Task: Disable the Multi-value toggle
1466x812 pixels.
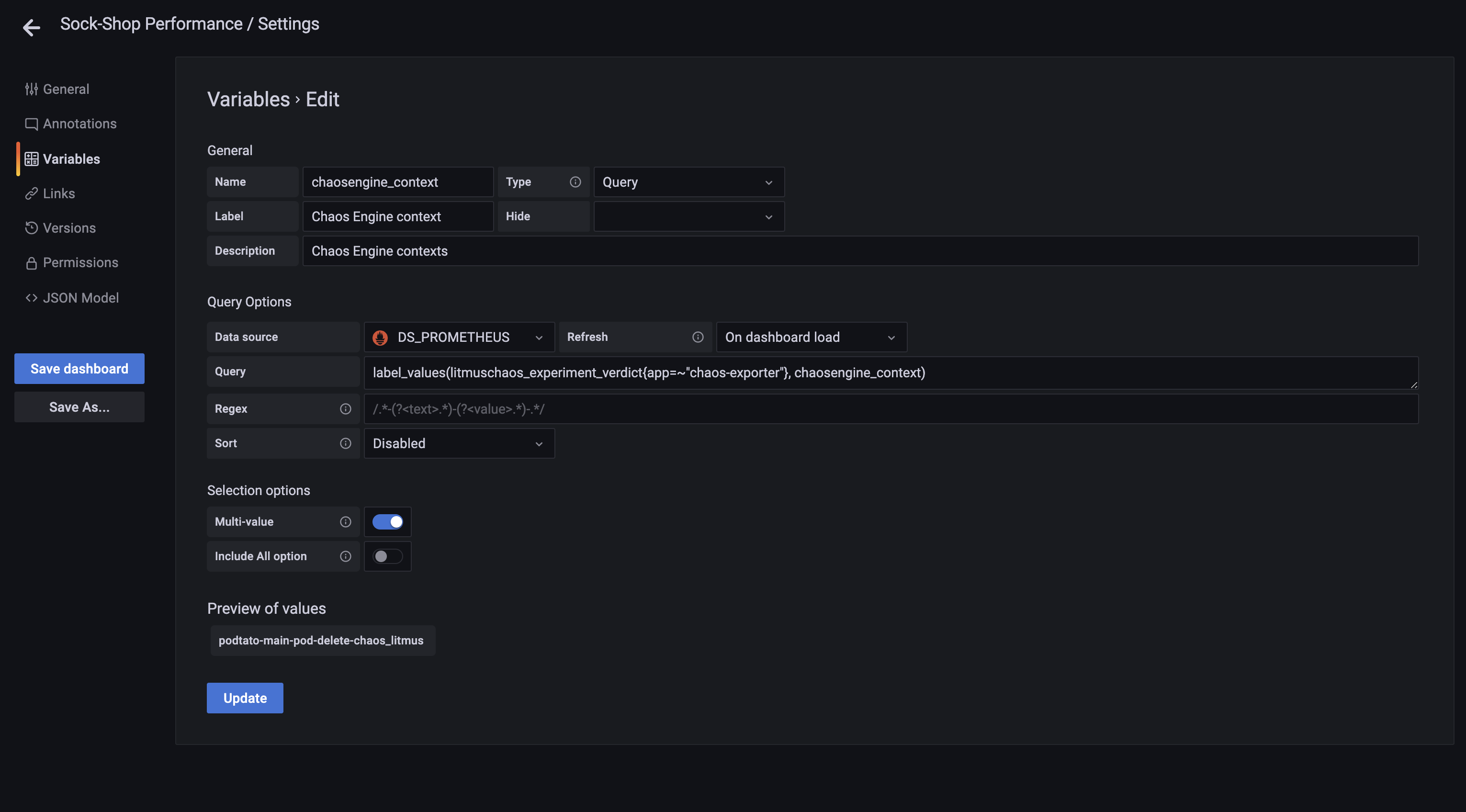Action: (x=387, y=522)
